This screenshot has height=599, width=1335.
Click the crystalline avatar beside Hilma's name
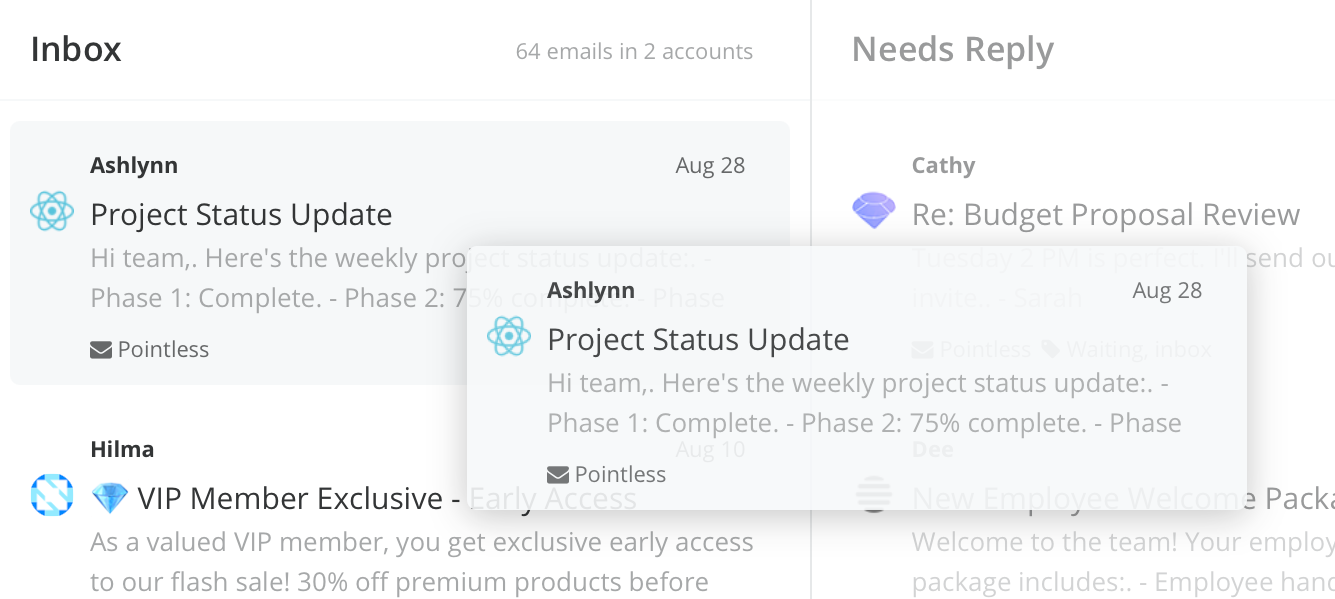point(51,496)
